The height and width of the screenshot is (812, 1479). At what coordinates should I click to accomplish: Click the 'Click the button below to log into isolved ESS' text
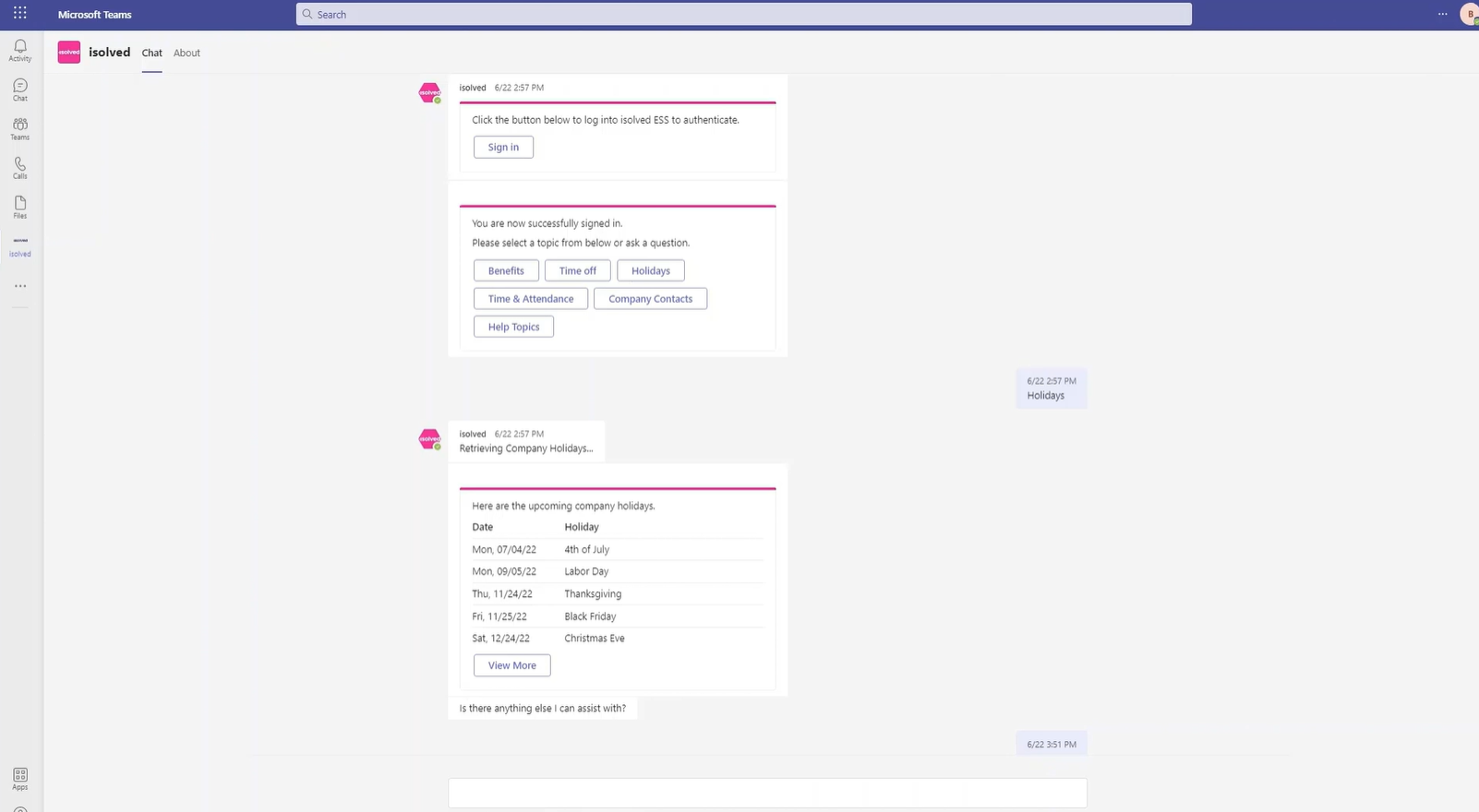(x=605, y=120)
